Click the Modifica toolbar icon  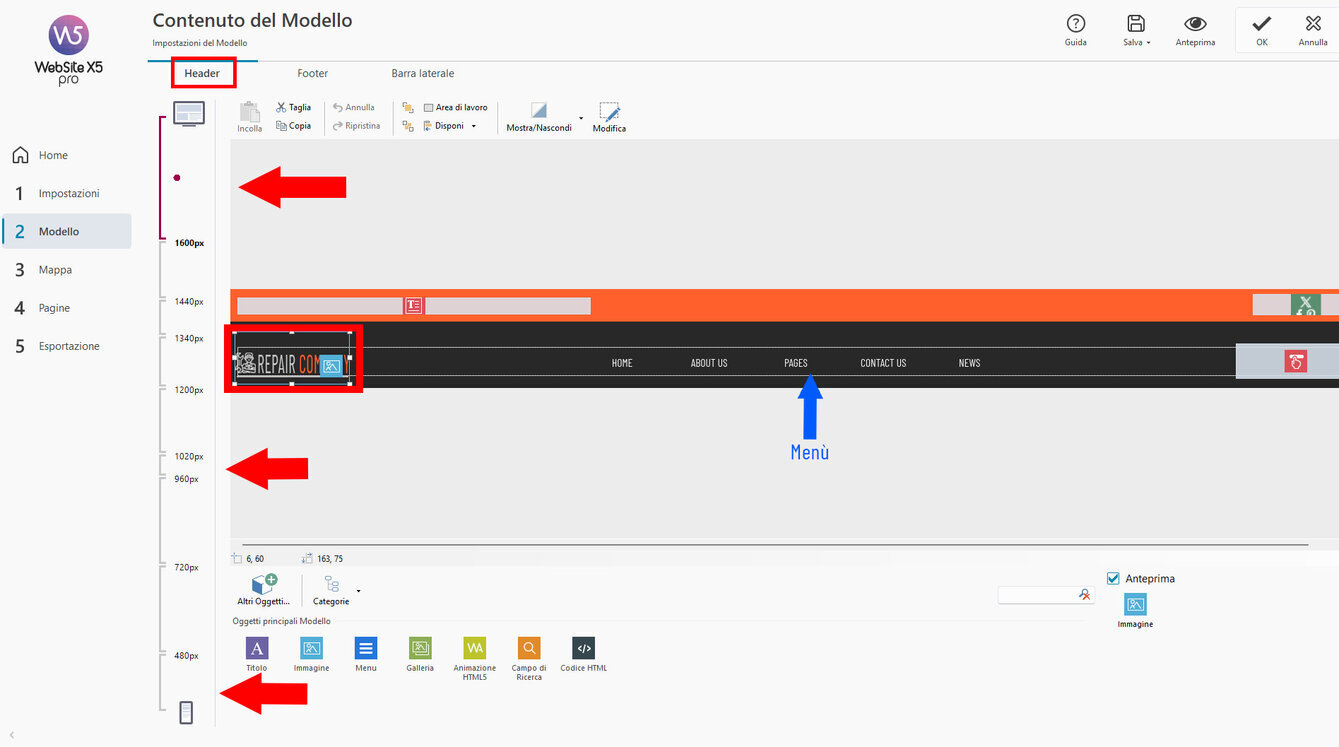(609, 116)
